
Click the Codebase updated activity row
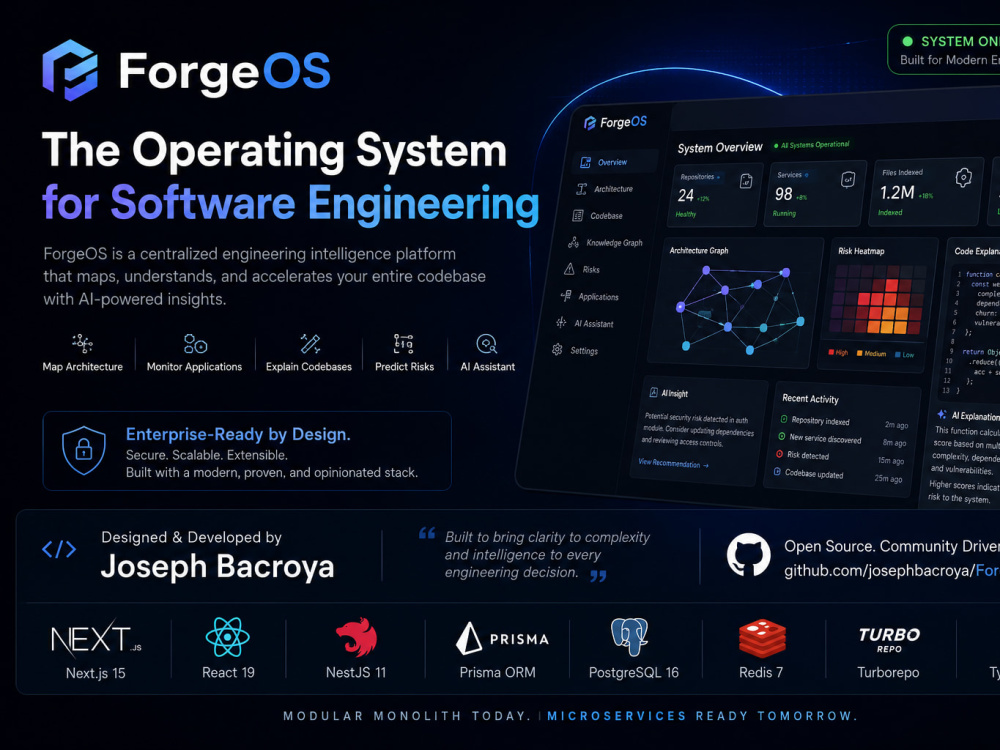pyautogui.click(x=837, y=475)
